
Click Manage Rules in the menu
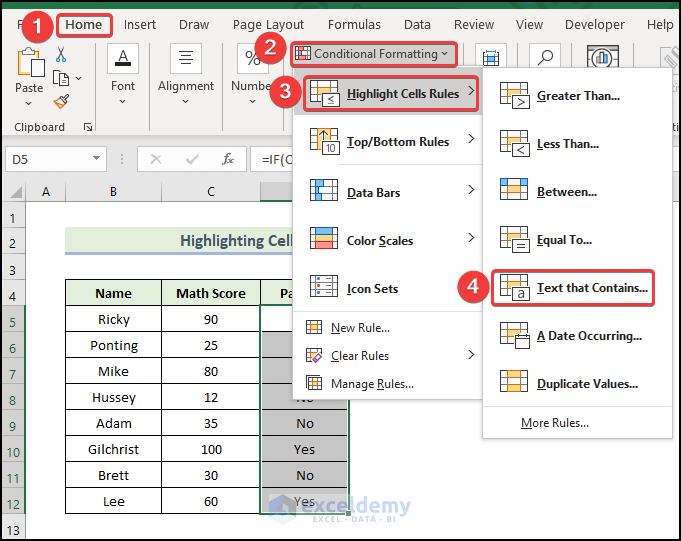pyautogui.click(x=387, y=384)
